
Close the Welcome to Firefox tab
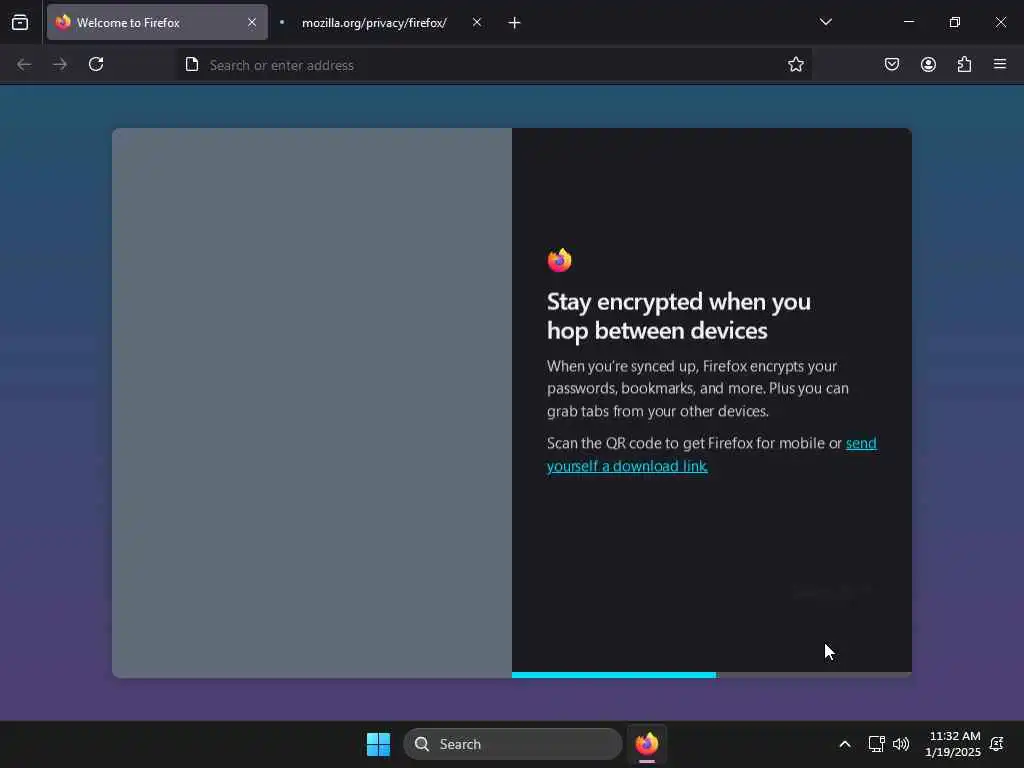251,22
